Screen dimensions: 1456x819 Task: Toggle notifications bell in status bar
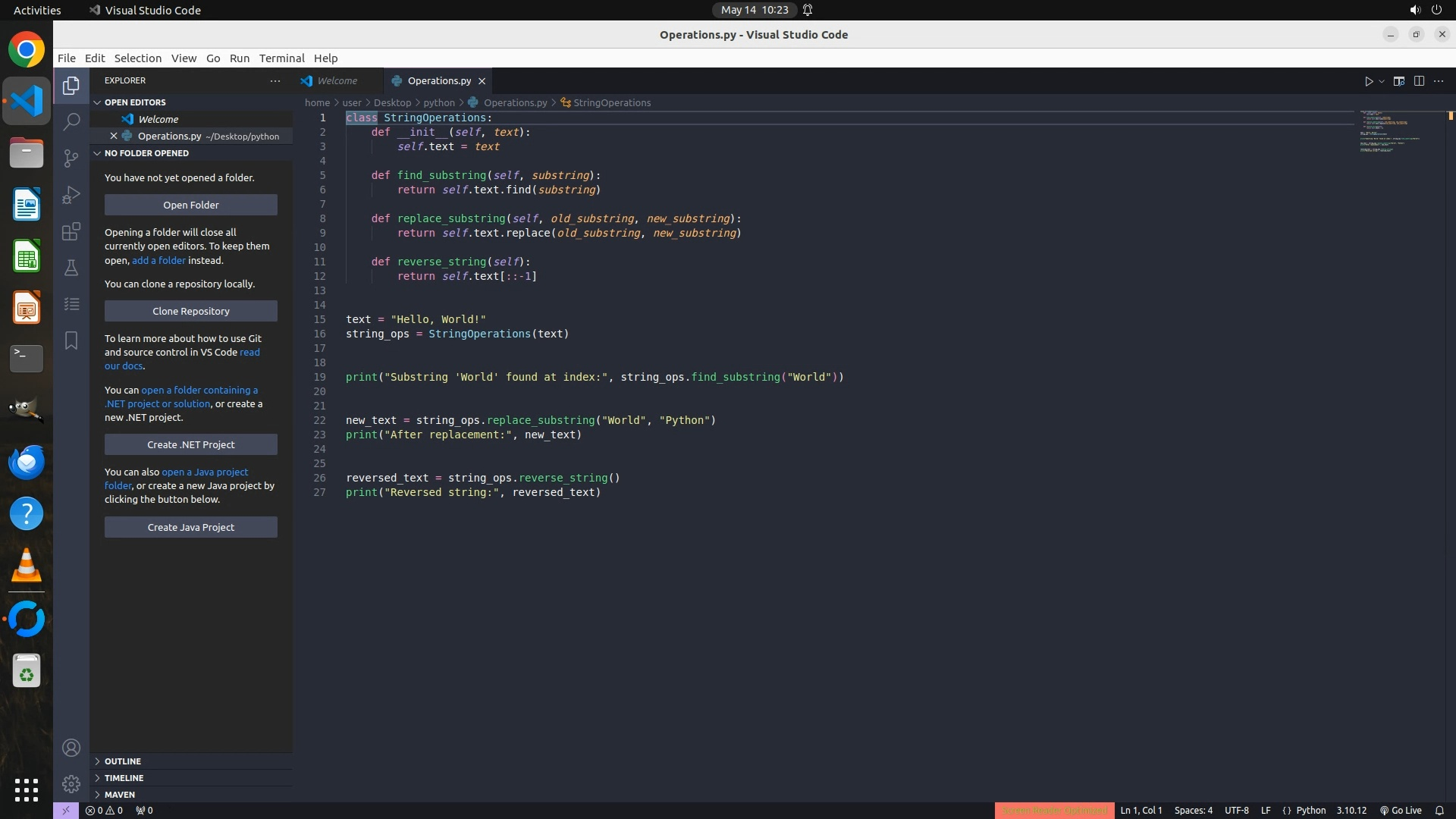[1439, 810]
